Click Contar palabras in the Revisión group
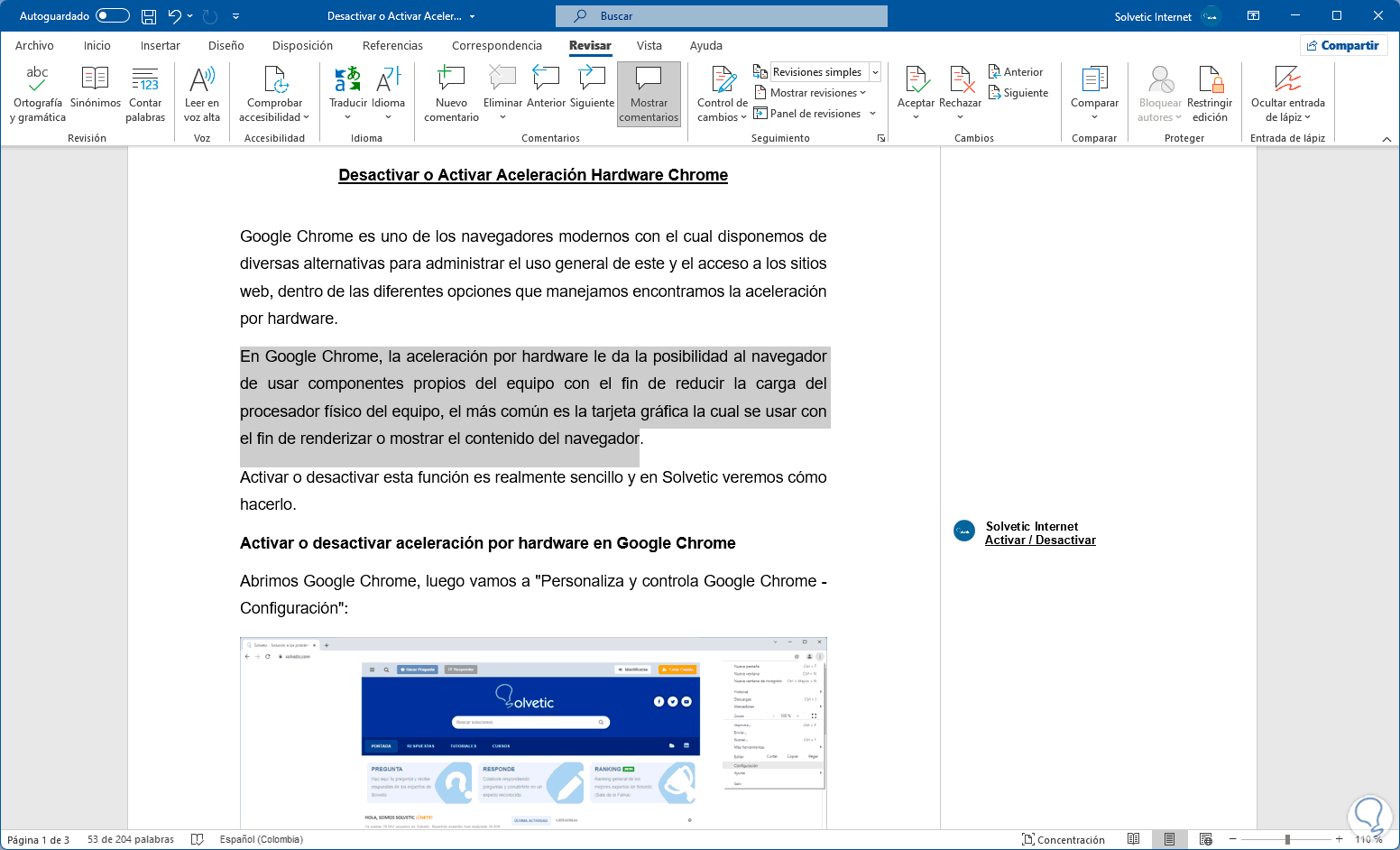Screen dimensions: 1400x850 [x=145, y=94]
